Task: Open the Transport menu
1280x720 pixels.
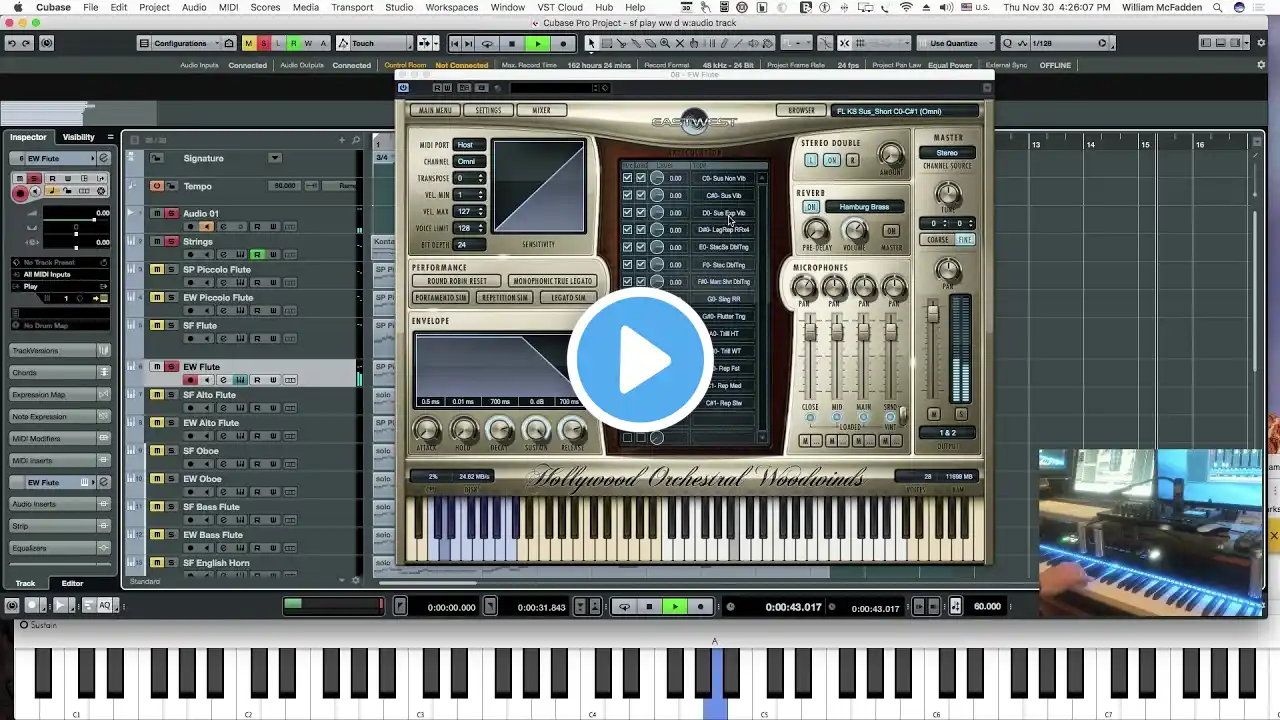Action: pyautogui.click(x=352, y=7)
